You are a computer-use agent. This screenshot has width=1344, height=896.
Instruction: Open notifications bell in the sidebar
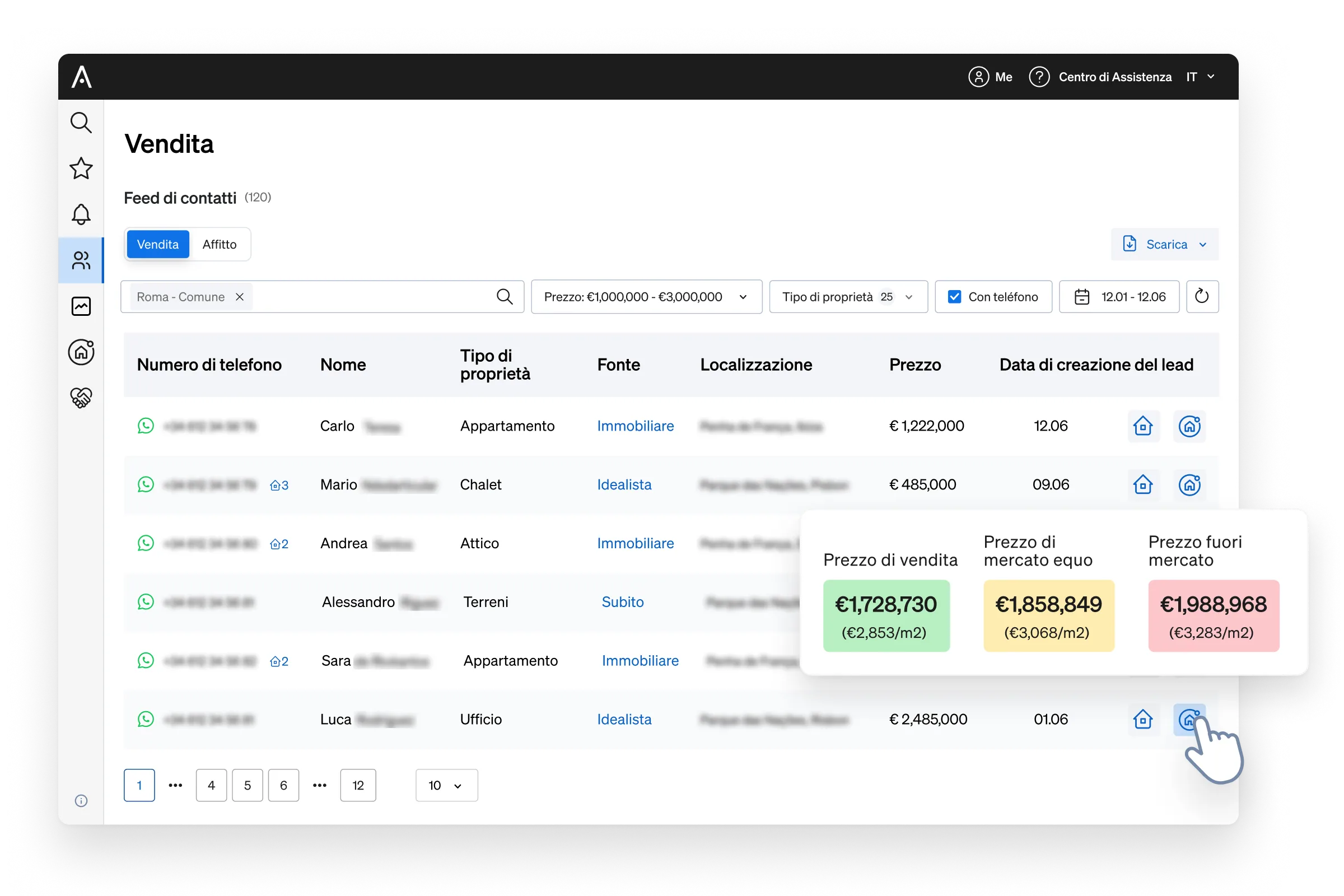81,214
